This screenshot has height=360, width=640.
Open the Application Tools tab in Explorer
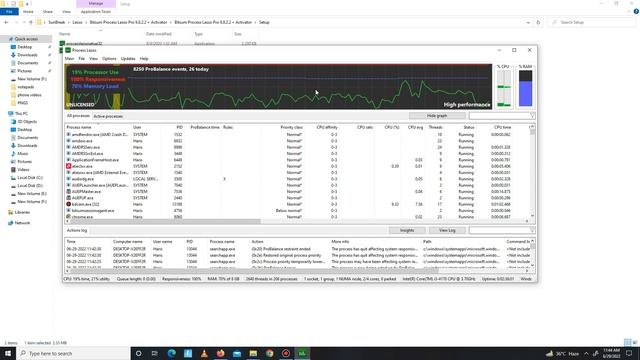(96, 12)
